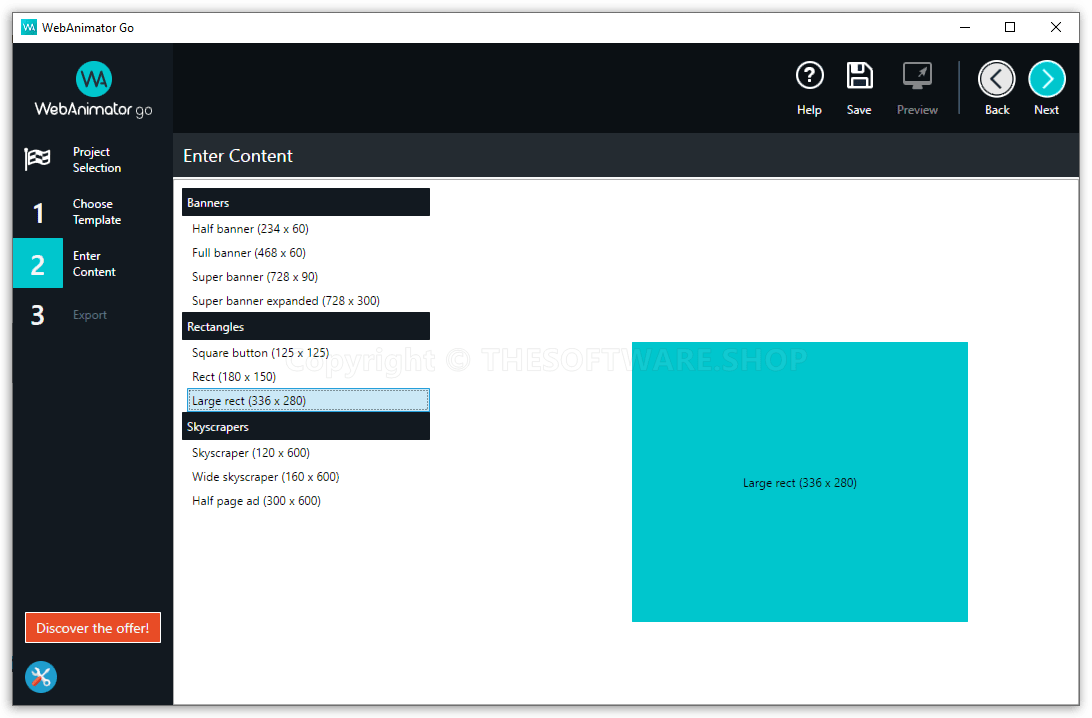The height and width of the screenshot is (718, 1092).
Task: Select Wide skyscraper (160 x 600)
Action: [265, 477]
